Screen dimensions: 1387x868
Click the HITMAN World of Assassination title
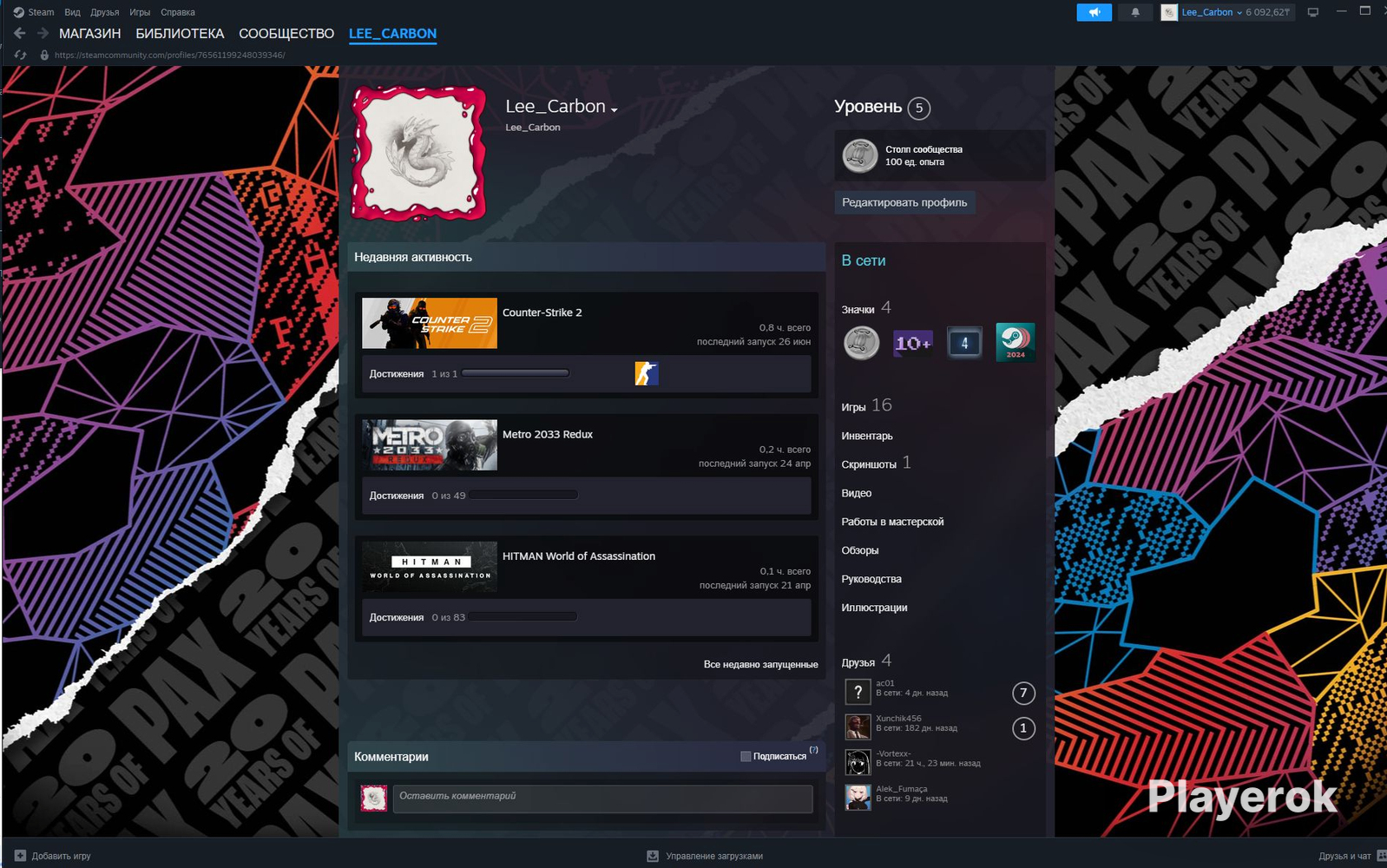pyautogui.click(x=579, y=556)
